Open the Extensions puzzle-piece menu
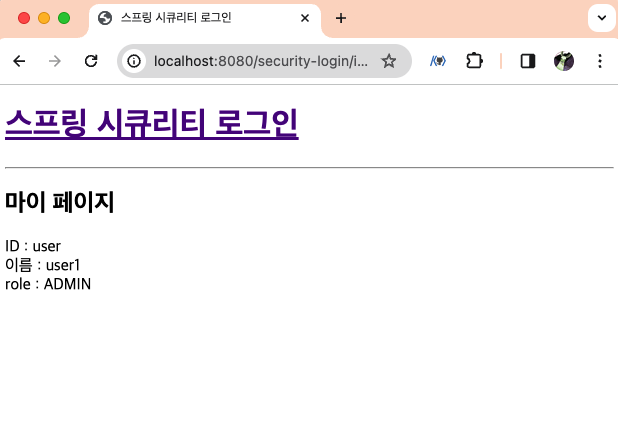Screen dimensions: 618x444 tap(474, 61)
